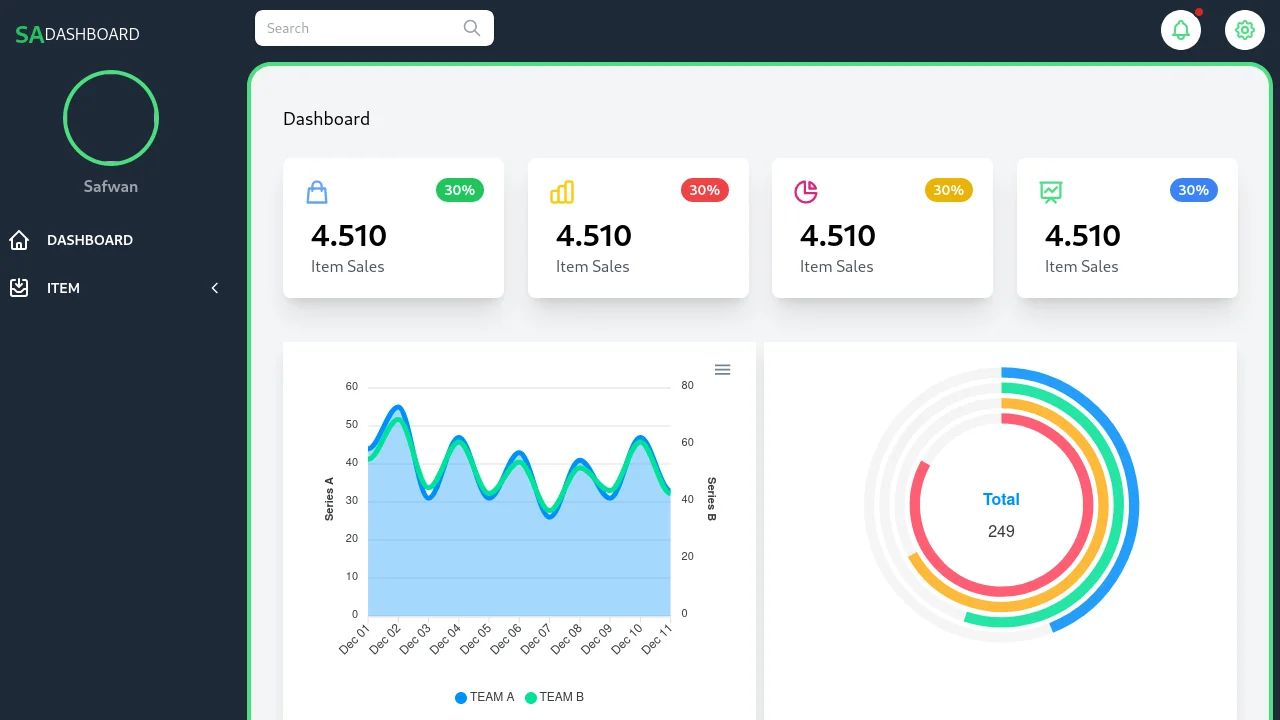Click the green chart icon on fourth card
Image resolution: width=1280 pixels, height=720 pixels.
[x=1050, y=191]
